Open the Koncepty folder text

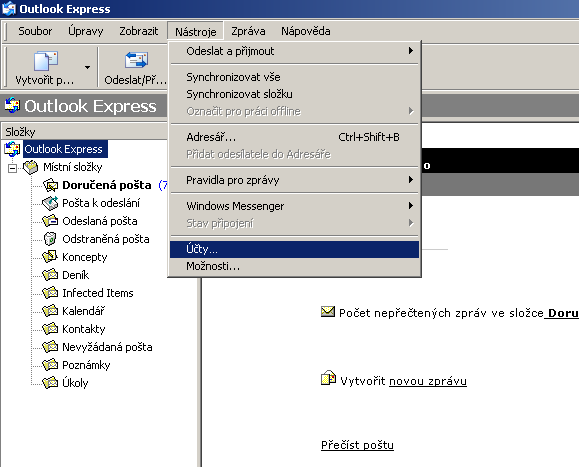[x=85, y=257]
